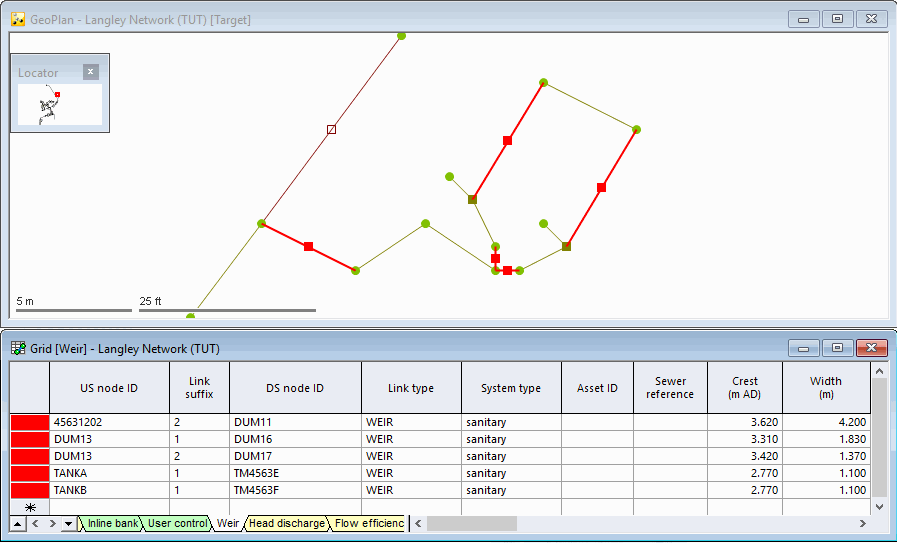Viewport: 897px width, 543px height.
Task: Open the Head discharge tab
Action: point(287,523)
